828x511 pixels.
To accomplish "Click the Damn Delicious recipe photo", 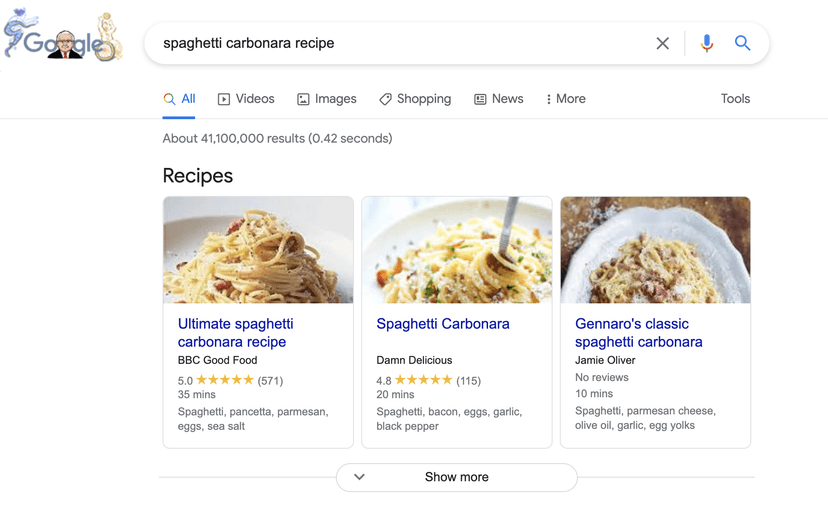I will click(x=457, y=250).
